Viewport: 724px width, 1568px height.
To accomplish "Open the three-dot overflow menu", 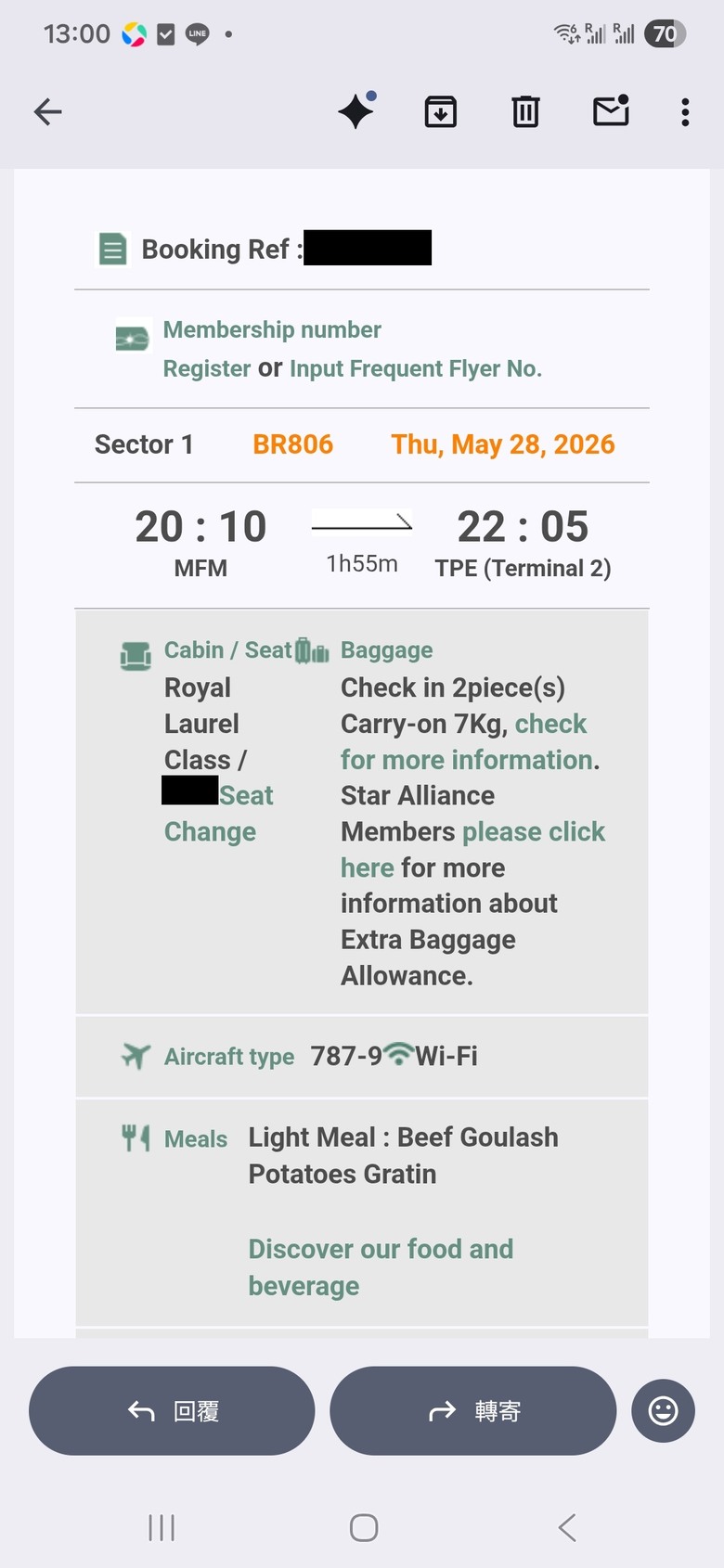I will click(685, 112).
